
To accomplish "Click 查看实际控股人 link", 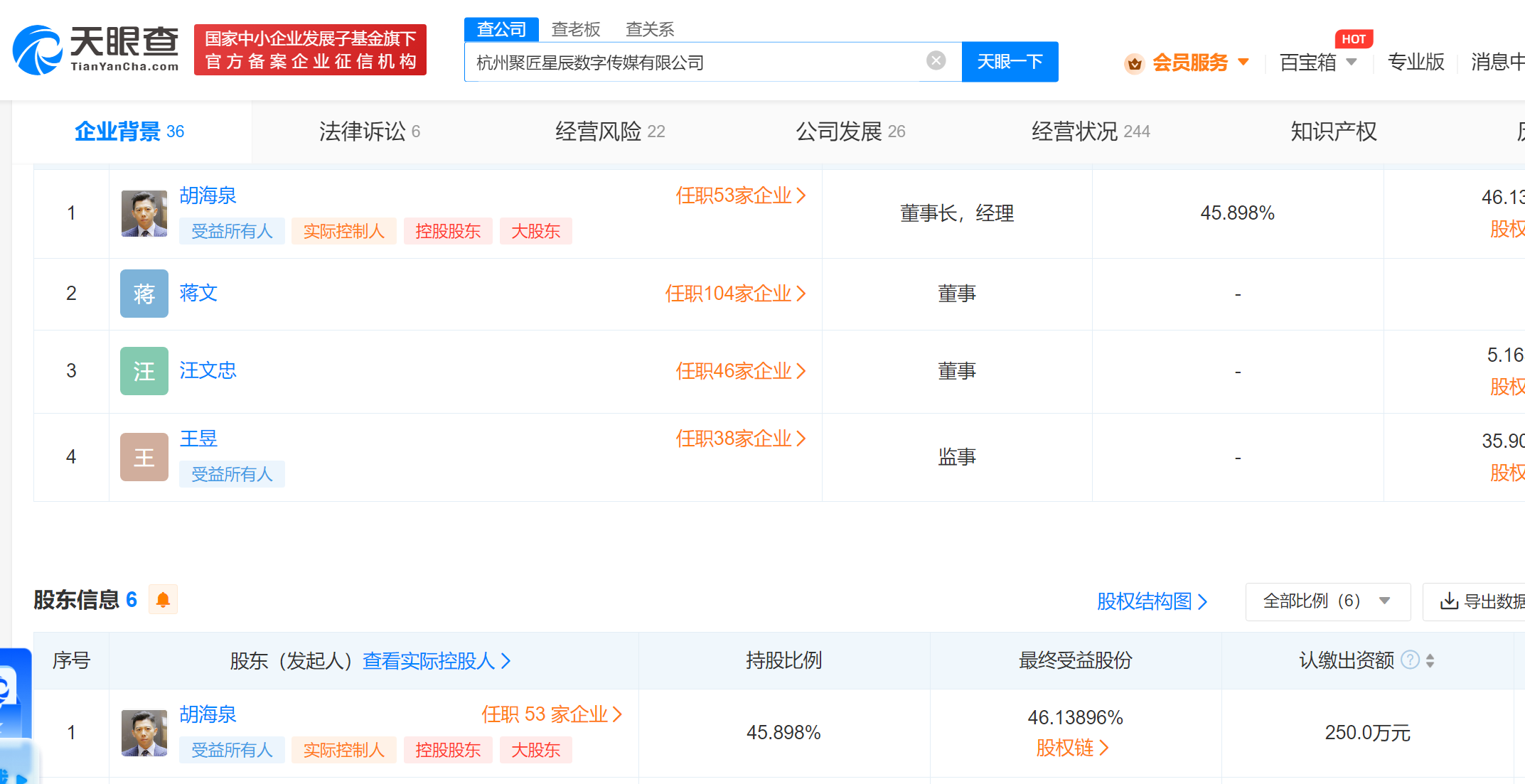I will [437, 661].
